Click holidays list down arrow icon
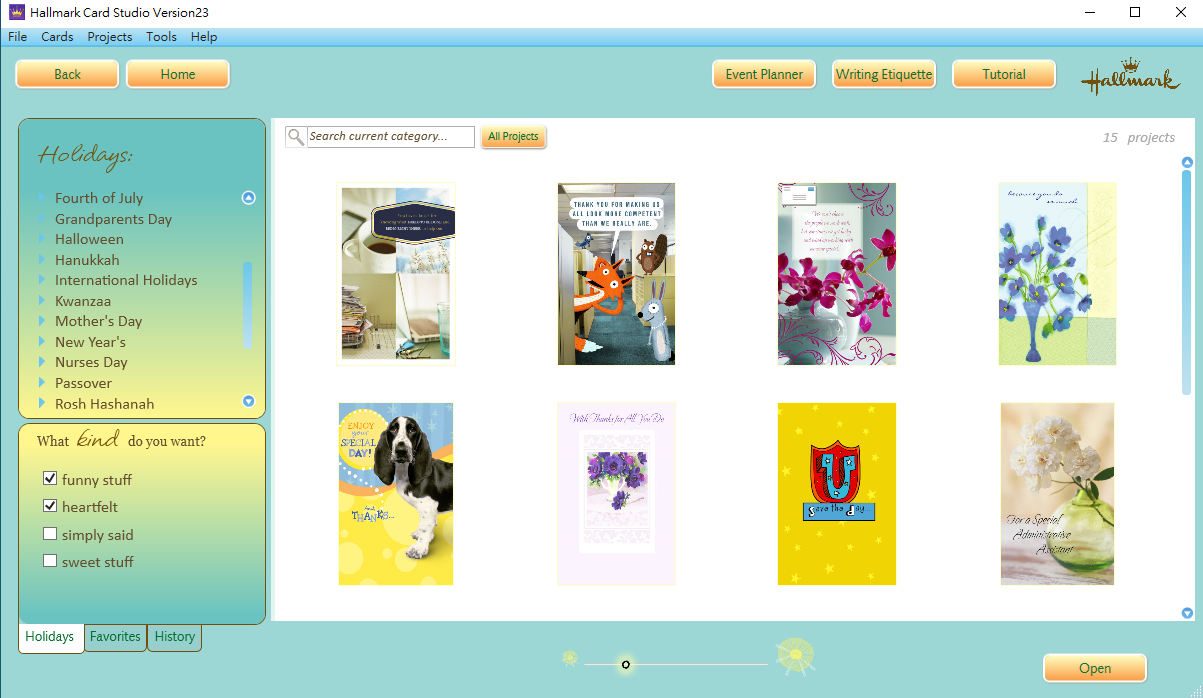The width and height of the screenshot is (1203, 698). [x=249, y=401]
